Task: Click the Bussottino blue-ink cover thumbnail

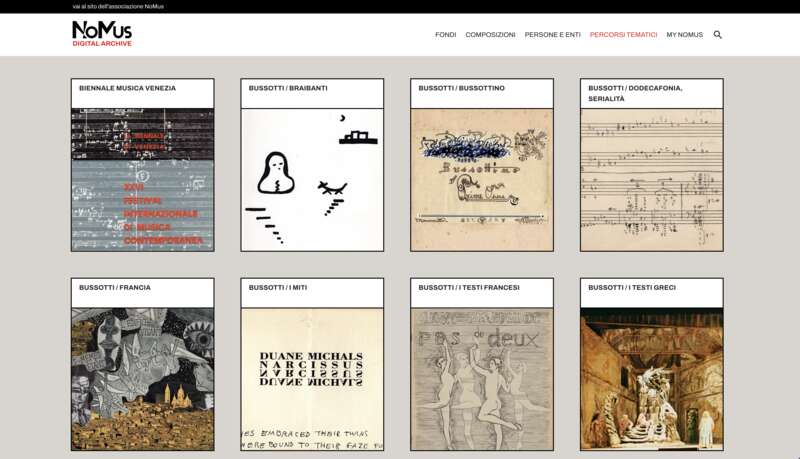Action: tap(482, 180)
